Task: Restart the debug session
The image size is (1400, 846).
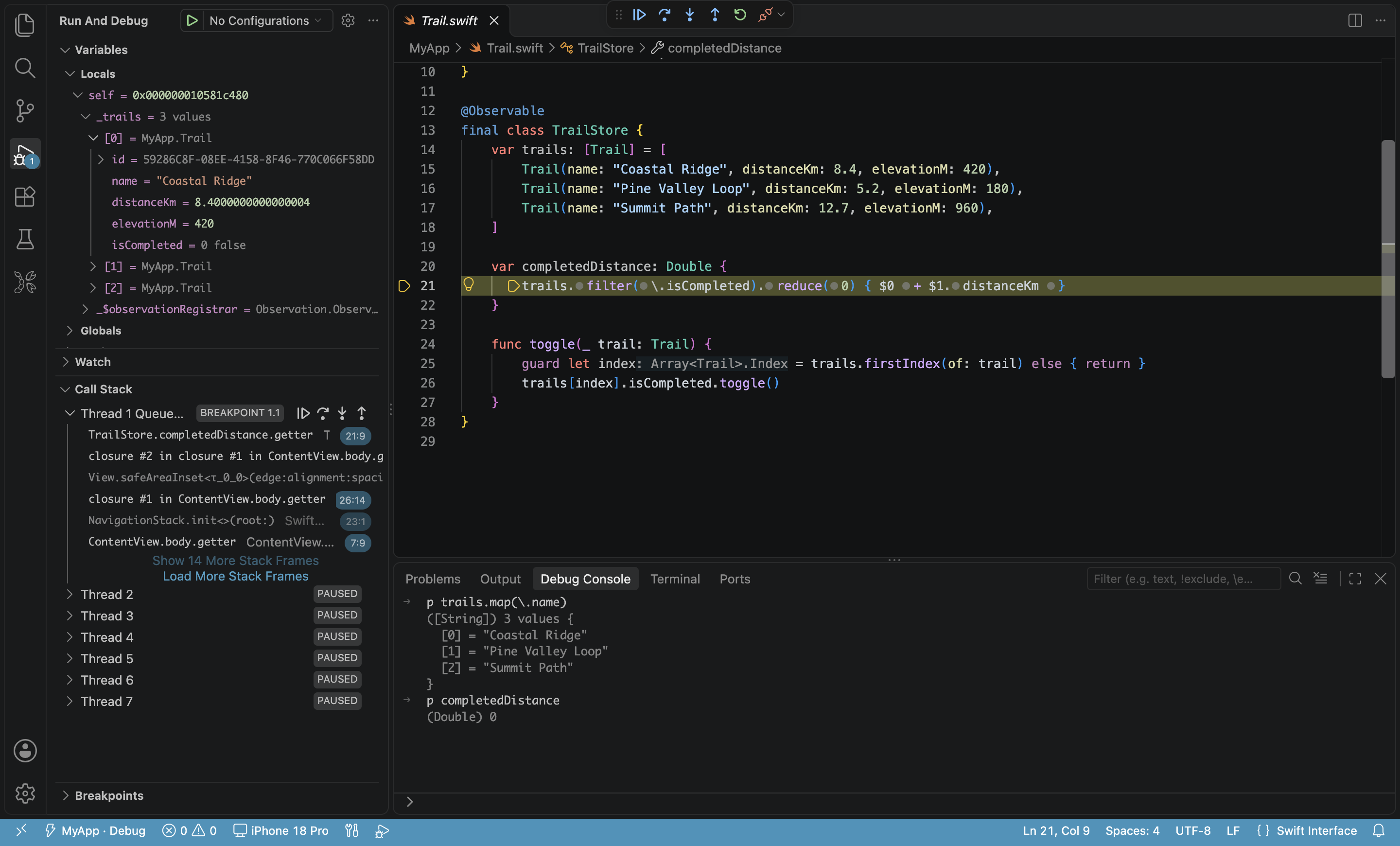Action: pos(740,15)
